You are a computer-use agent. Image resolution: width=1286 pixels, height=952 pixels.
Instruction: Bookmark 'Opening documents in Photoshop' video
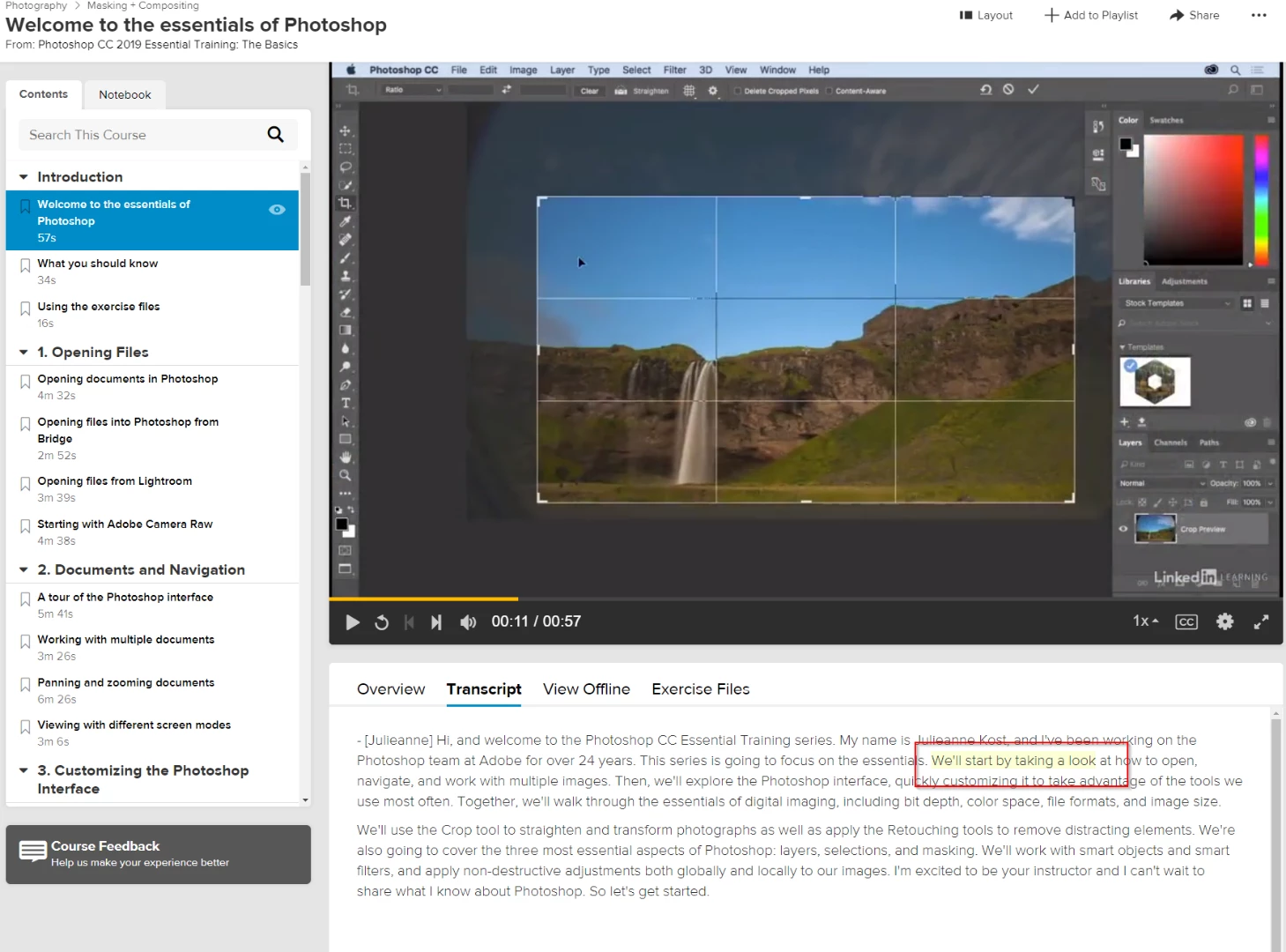click(26, 382)
